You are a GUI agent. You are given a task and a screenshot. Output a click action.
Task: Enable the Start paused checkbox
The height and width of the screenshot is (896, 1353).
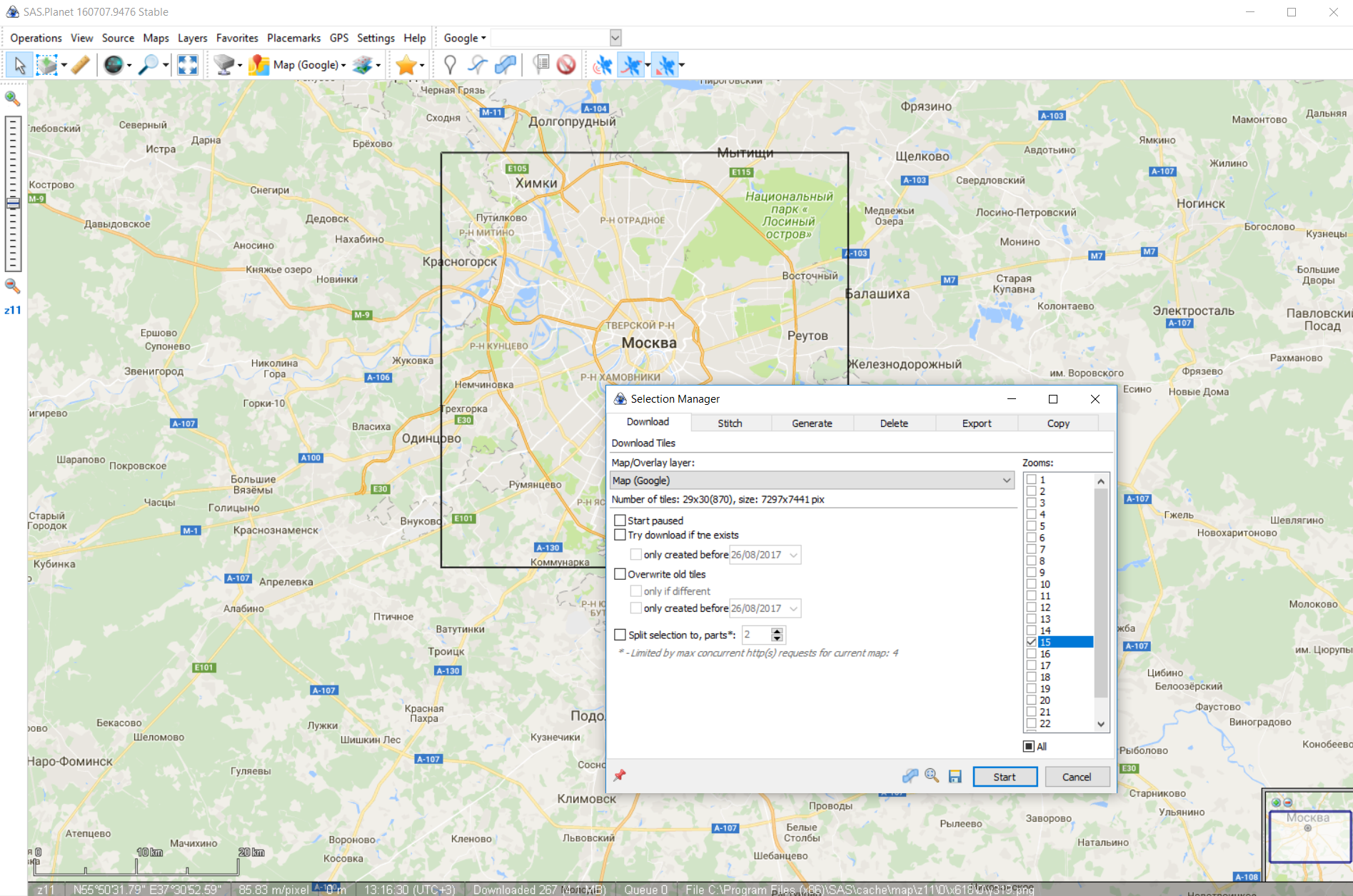click(x=620, y=520)
